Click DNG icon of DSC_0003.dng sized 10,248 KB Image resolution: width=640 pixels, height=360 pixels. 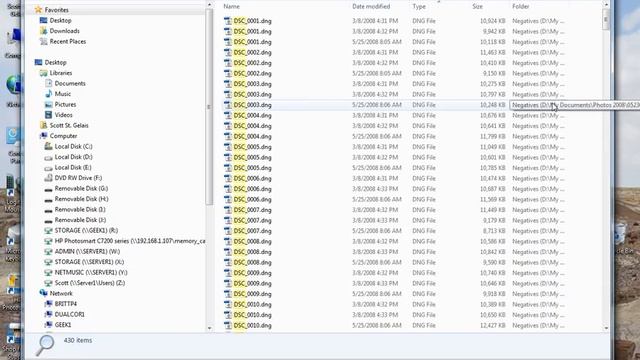(228, 105)
